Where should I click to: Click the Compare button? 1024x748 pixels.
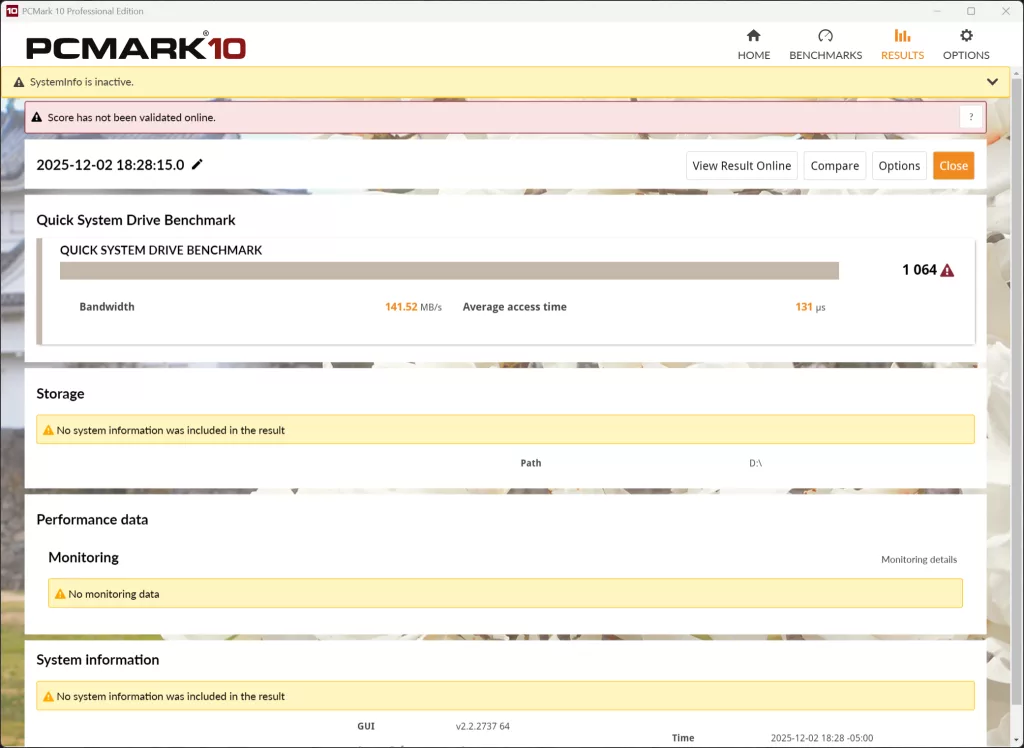[834, 166]
